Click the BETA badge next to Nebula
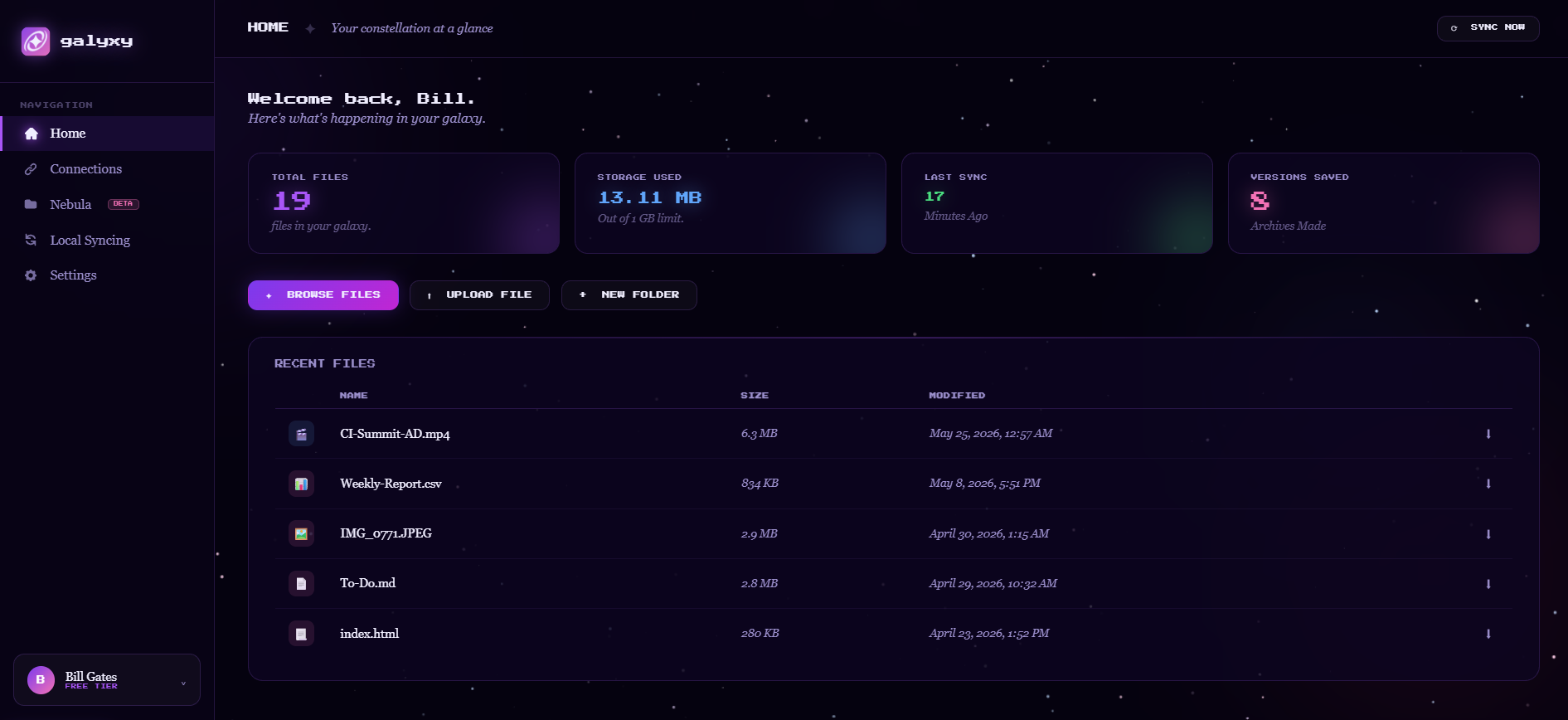This screenshot has width=1568, height=720. 124,204
